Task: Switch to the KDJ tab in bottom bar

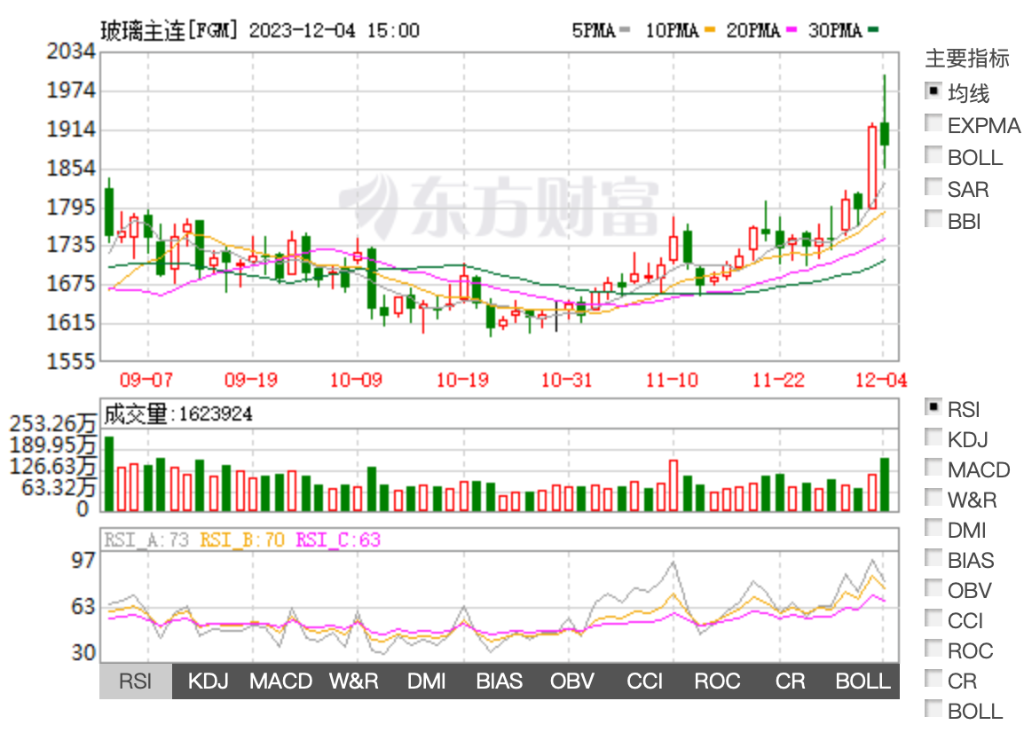Action: click(209, 681)
